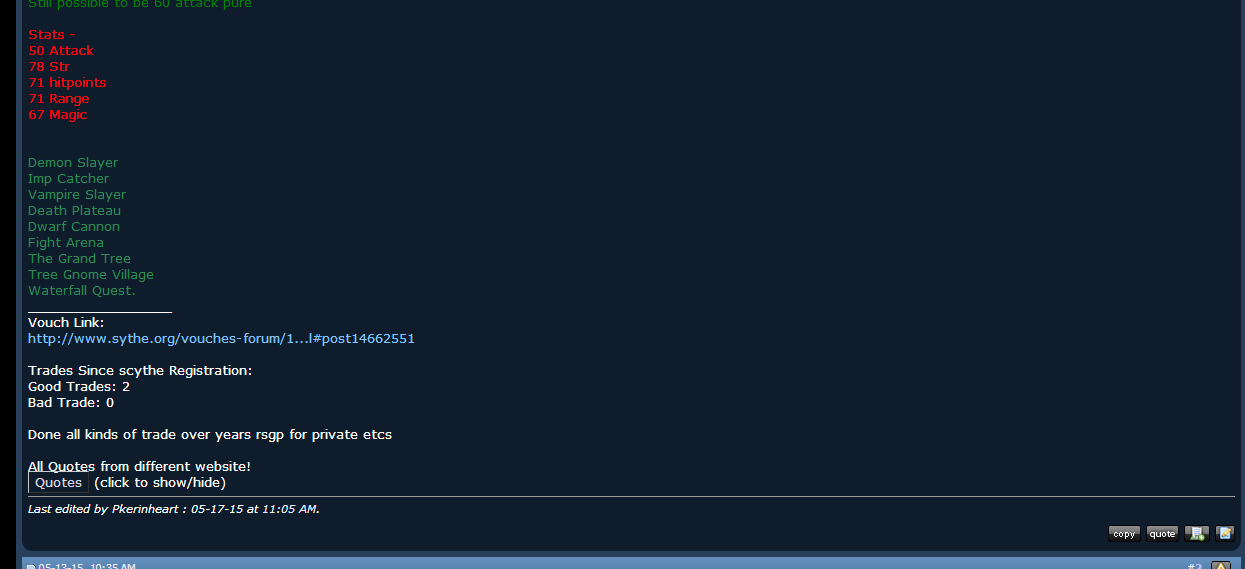Click the red 'Stats -' heading

[x=52, y=35]
